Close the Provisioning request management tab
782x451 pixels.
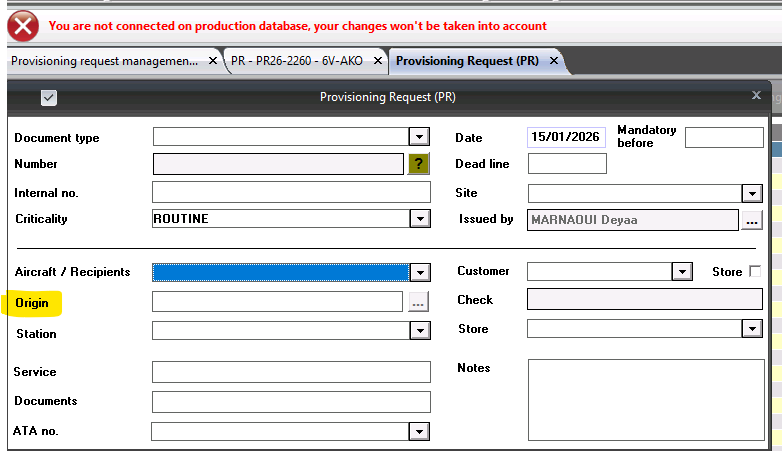point(212,61)
